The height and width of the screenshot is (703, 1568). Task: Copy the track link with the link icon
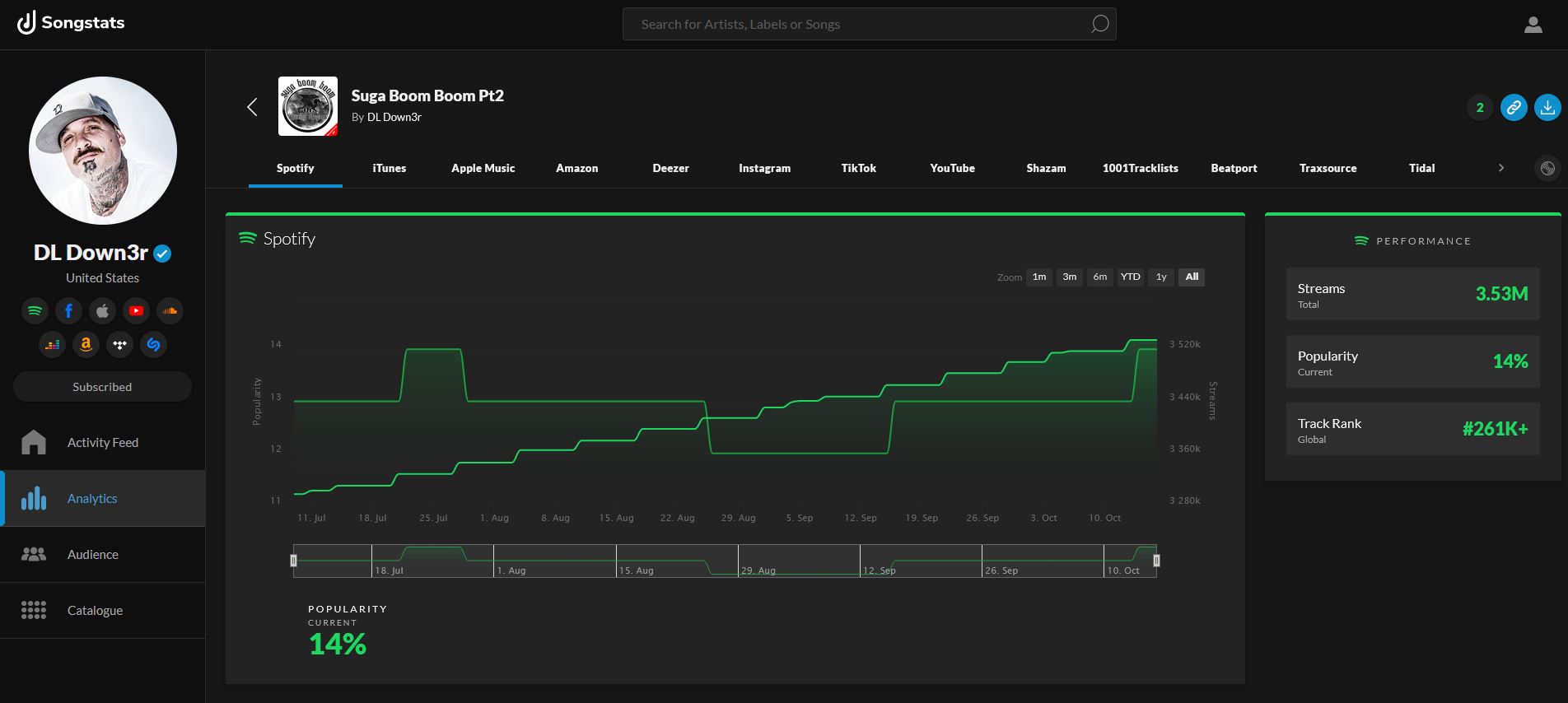coord(1514,107)
